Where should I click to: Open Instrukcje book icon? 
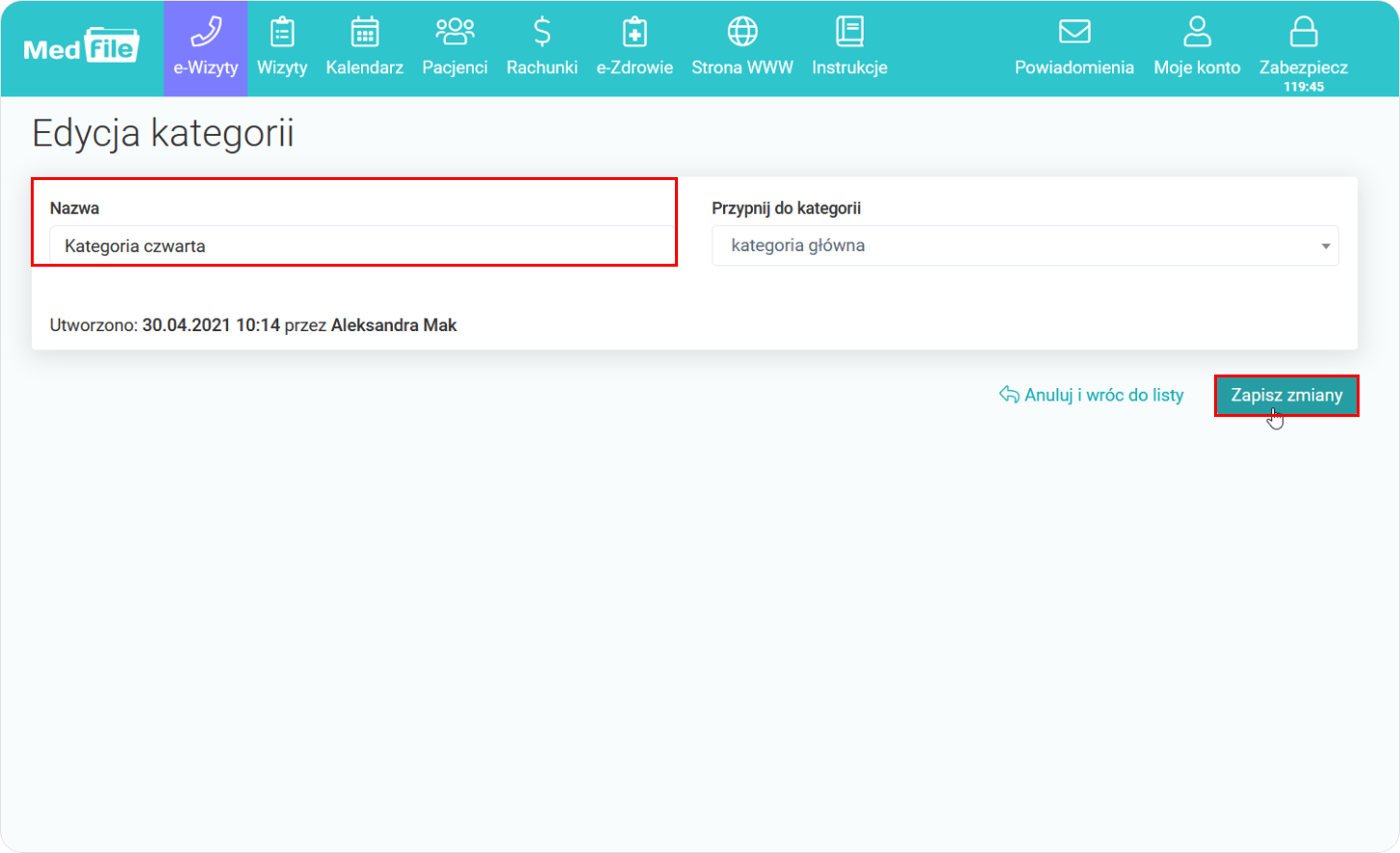coord(849,32)
